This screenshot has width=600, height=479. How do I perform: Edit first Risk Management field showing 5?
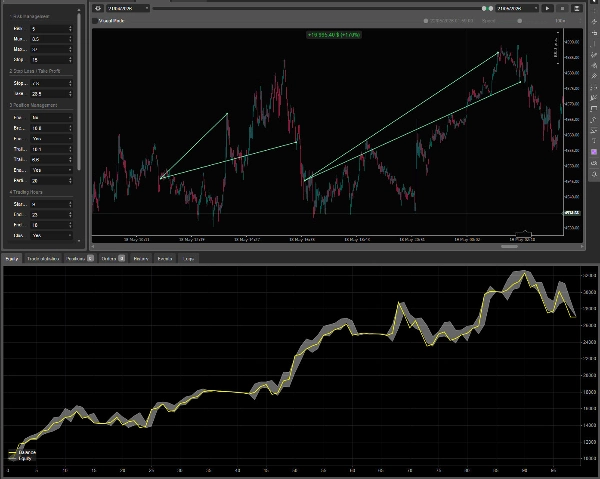click(x=51, y=29)
